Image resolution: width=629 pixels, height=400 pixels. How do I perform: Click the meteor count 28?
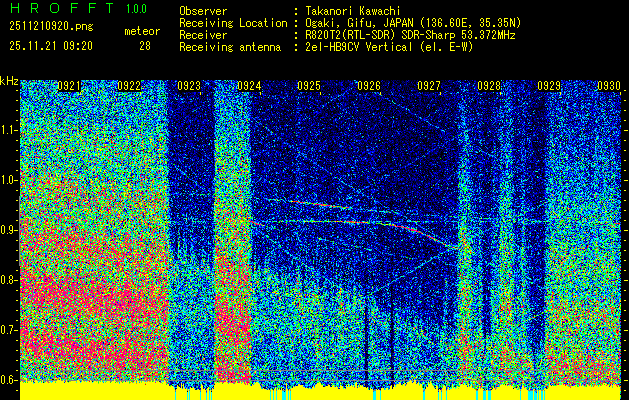tap(145, 46)
